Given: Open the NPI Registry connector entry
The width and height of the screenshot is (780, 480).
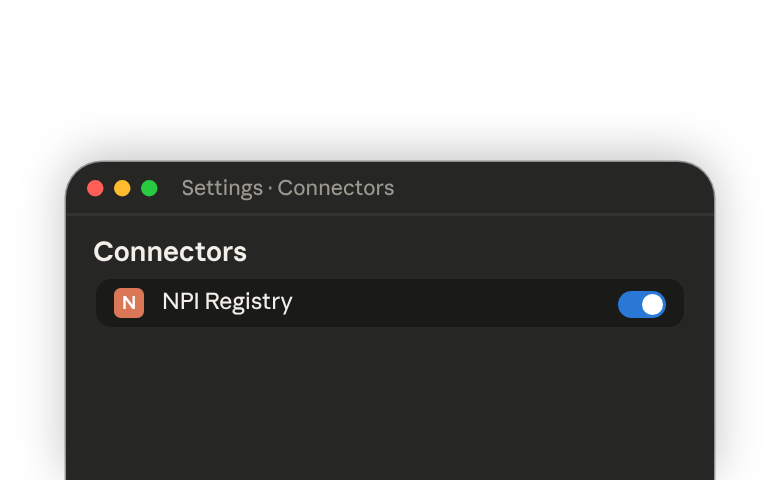Looking at the screenshot, I should click(x=390, y=303).
